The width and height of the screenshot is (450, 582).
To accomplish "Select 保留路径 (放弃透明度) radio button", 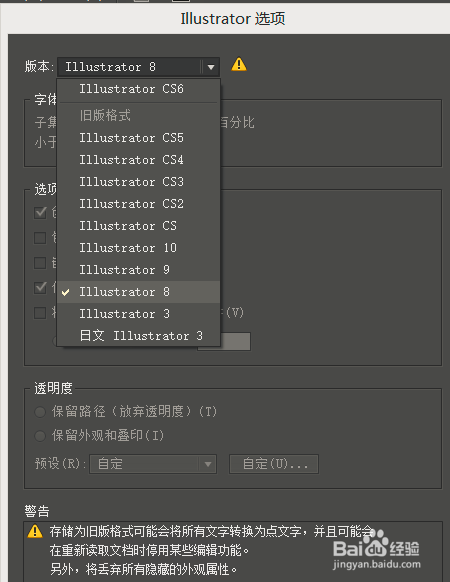I will tap(40, 412).
